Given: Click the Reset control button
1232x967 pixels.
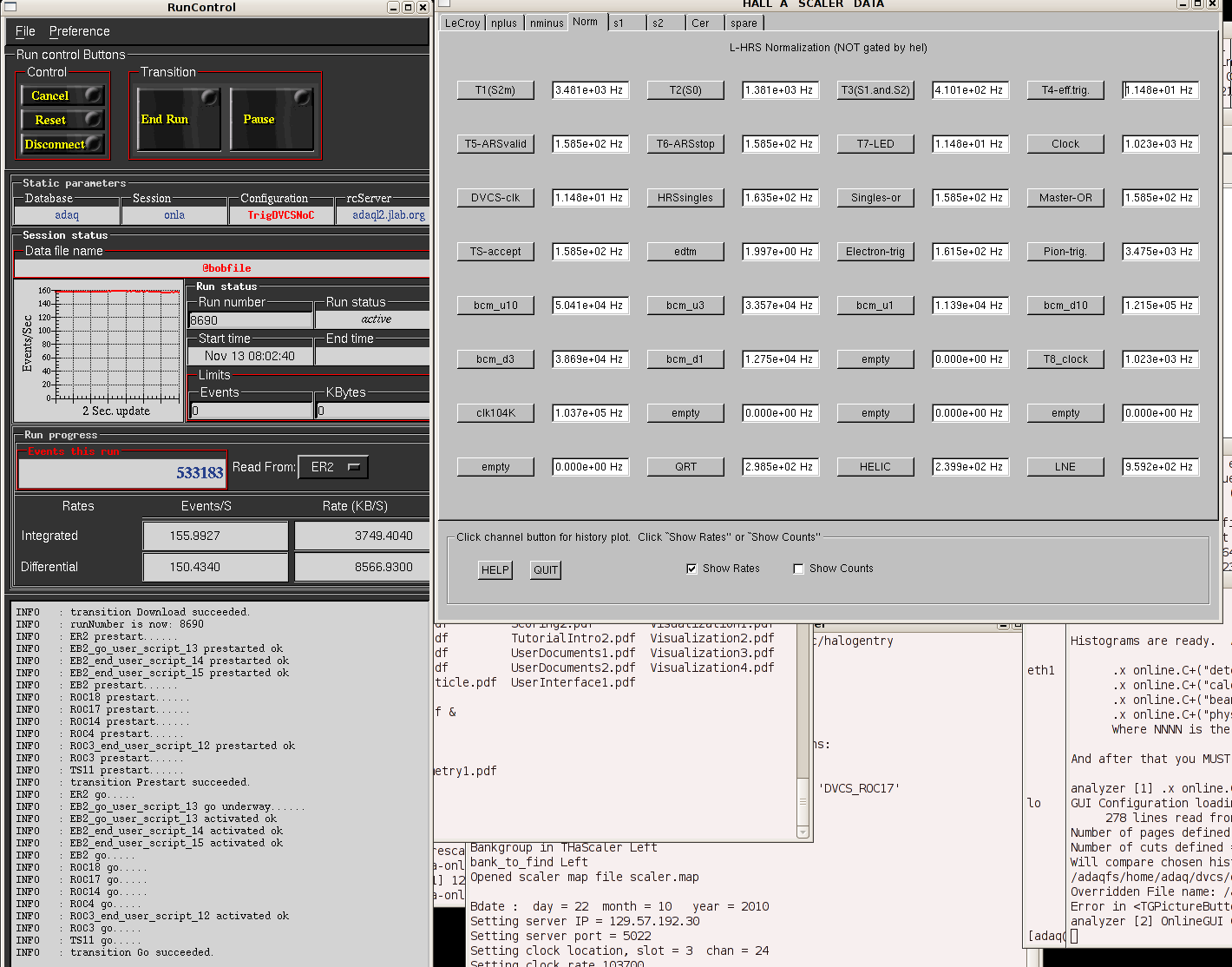Looking at the screenshot, I should tap(63, 120).
